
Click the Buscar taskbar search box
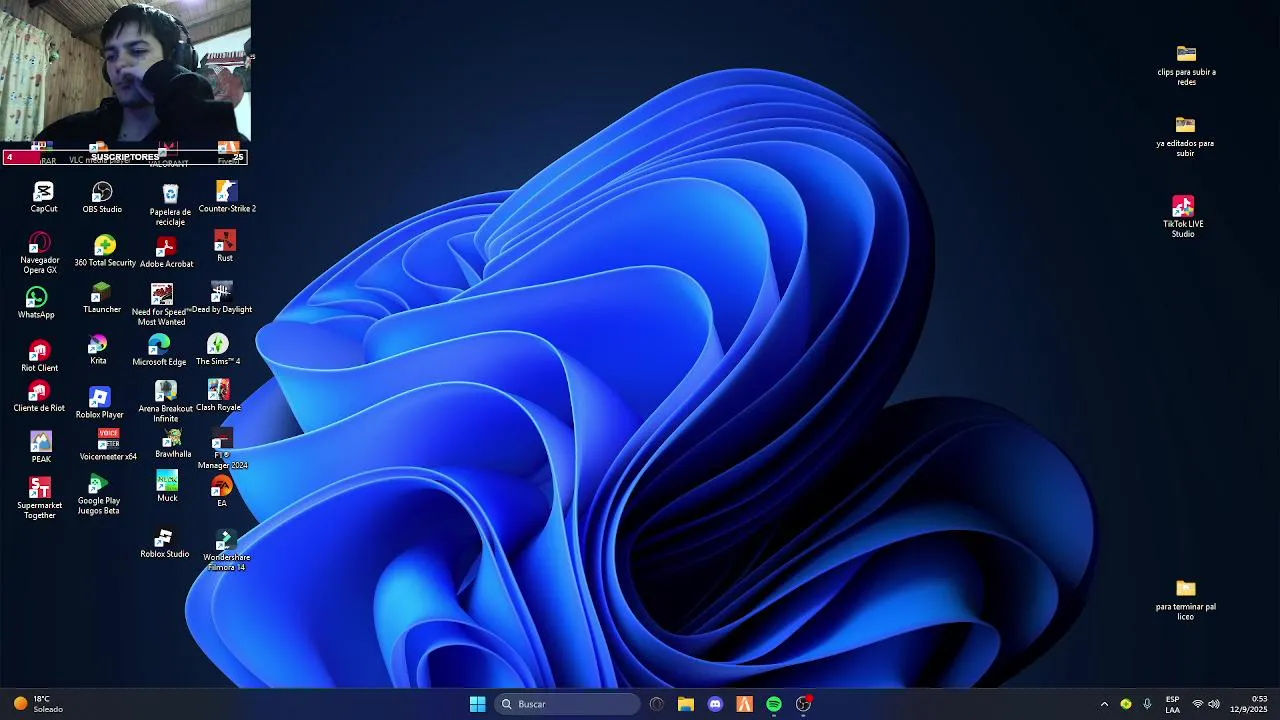click(x=568, y=704)
